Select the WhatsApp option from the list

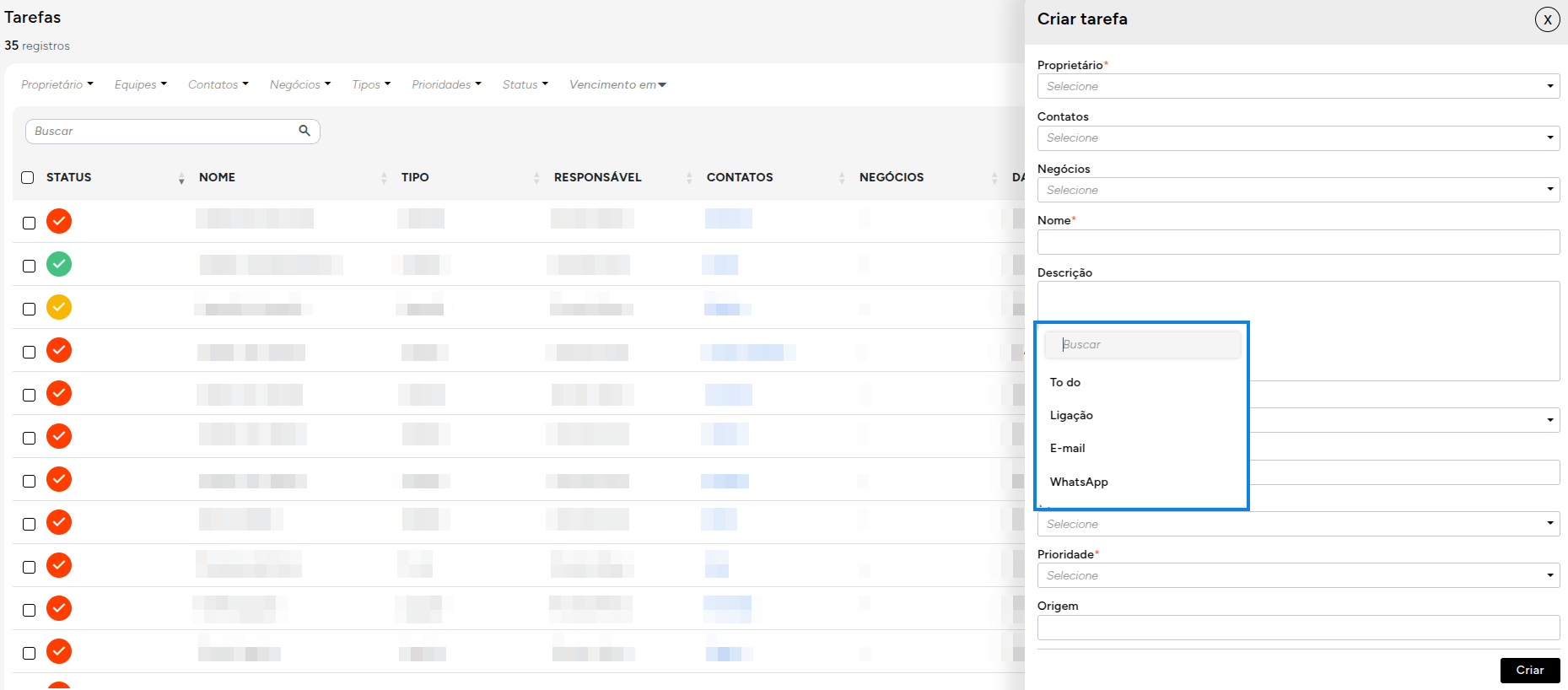[x=1079, y=482]
